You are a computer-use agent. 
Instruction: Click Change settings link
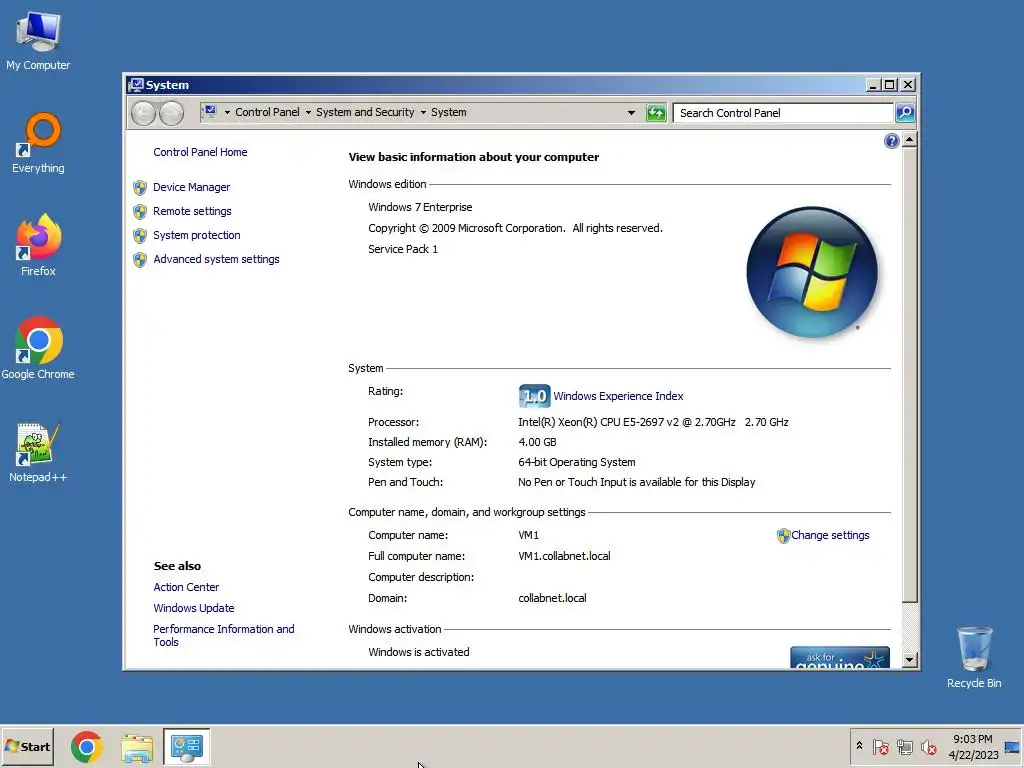(830, 536)
